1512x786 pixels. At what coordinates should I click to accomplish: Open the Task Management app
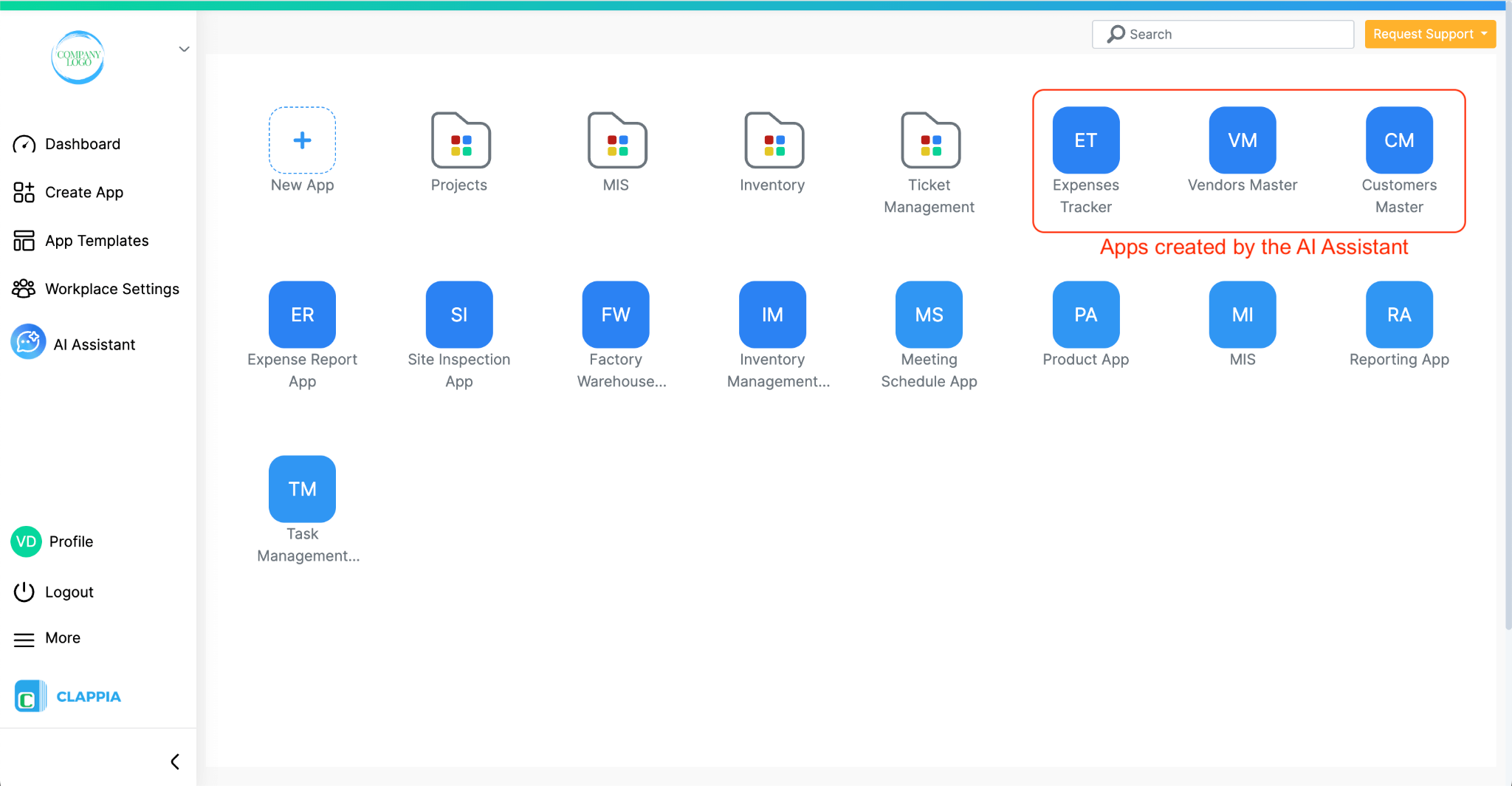pos(302,488)
